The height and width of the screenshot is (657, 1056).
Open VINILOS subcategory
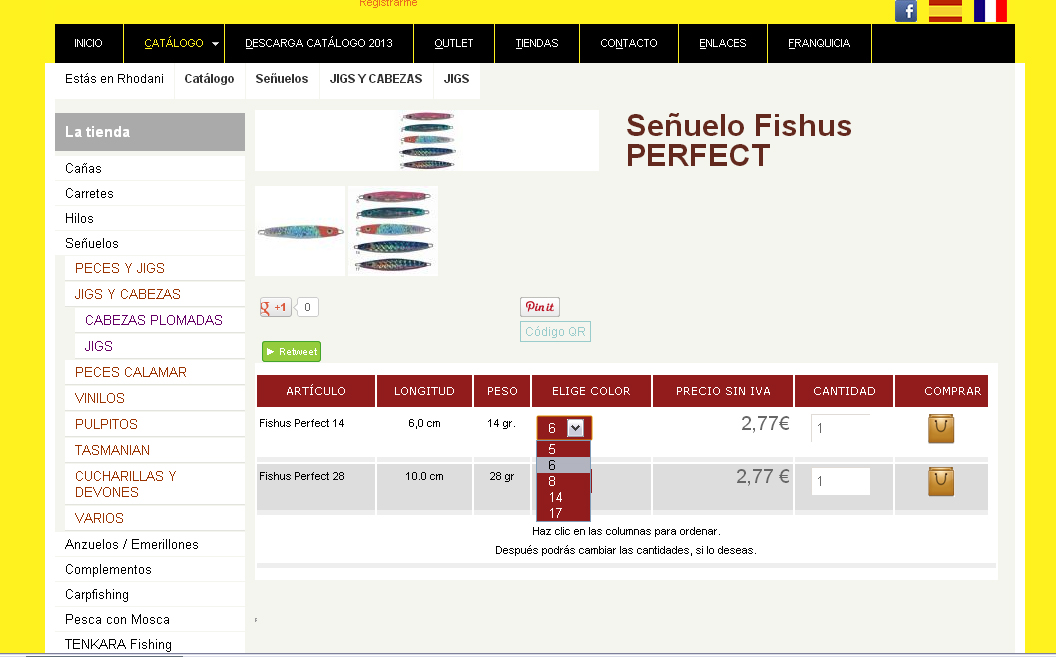click(x=154, y=398)
